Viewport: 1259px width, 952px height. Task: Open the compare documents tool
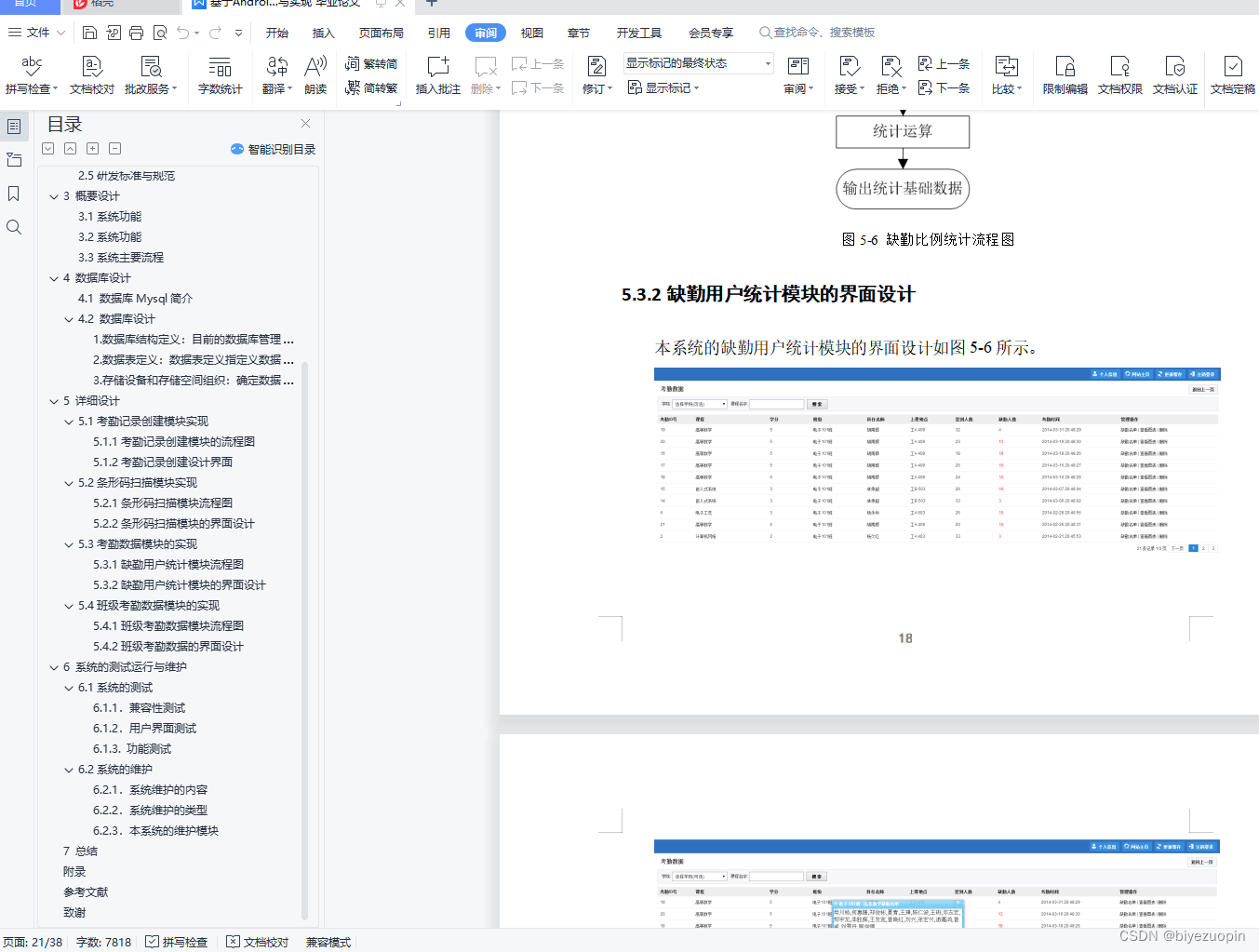click(x=1006, y=75)
